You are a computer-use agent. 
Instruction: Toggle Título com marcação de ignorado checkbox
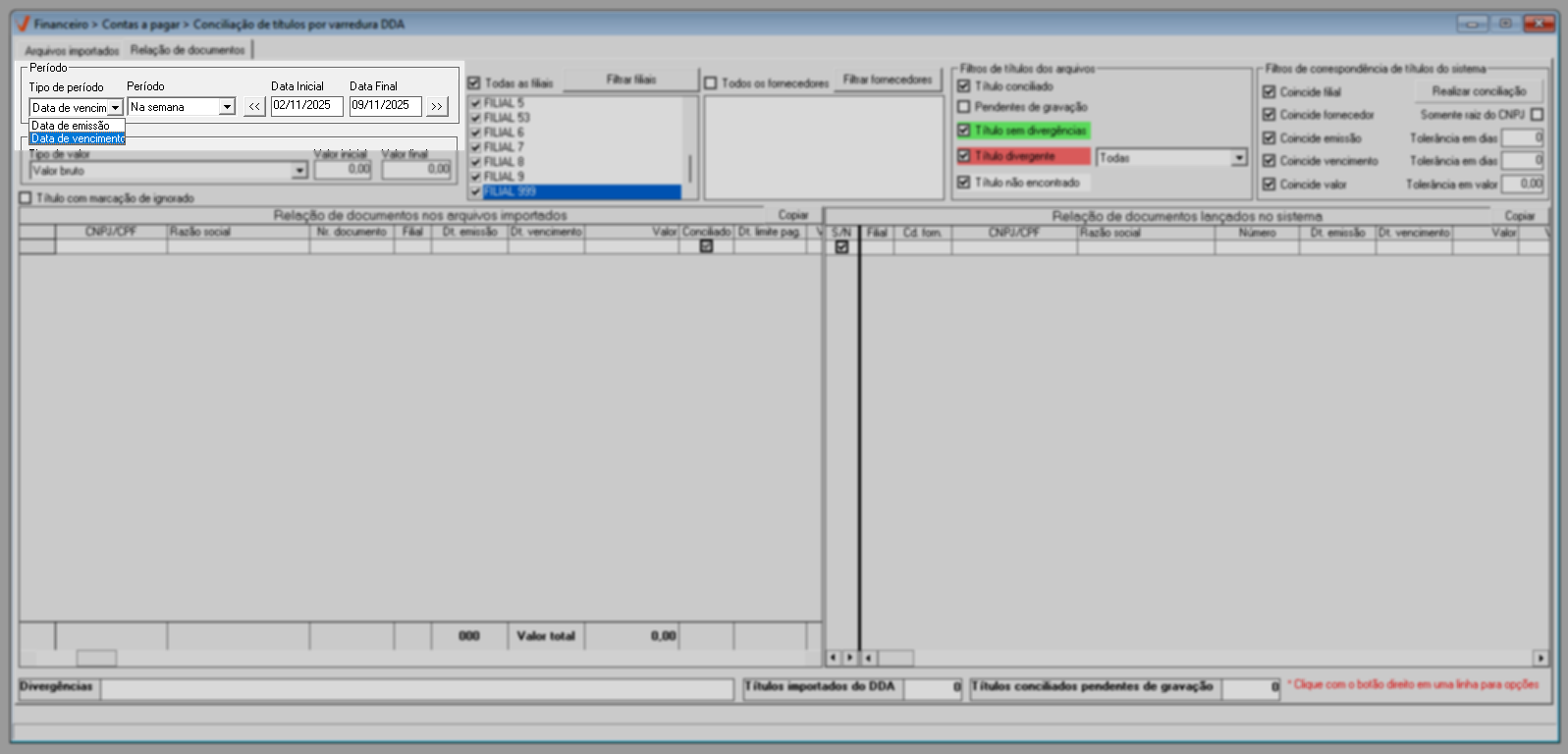click(26, 198)
